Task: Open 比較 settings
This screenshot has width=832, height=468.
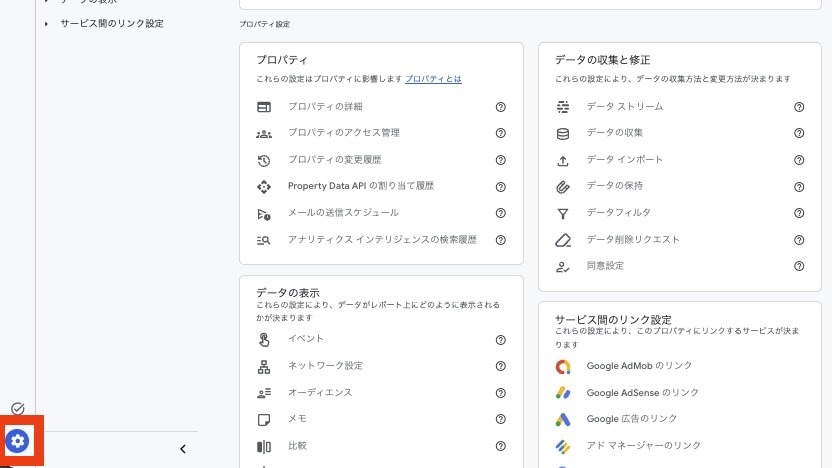Action: coord(297,445)
